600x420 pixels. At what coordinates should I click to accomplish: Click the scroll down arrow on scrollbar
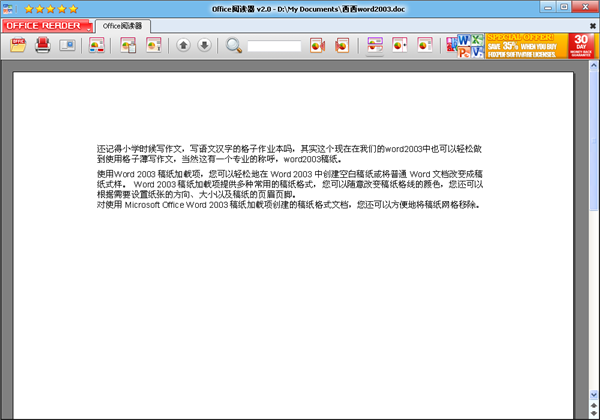(x=593, y=394)
